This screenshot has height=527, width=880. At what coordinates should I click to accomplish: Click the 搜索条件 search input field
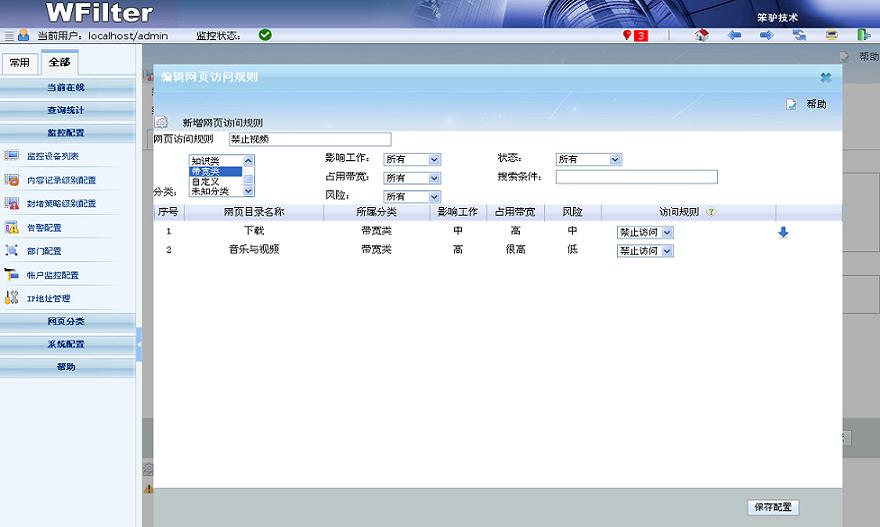pos(636,177)
